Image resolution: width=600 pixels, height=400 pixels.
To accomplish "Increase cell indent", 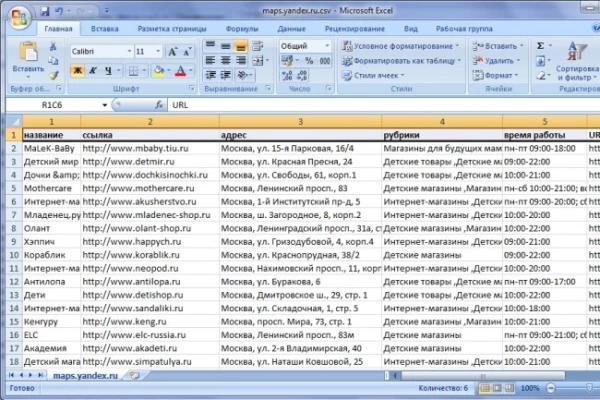I will pos(225,75).
